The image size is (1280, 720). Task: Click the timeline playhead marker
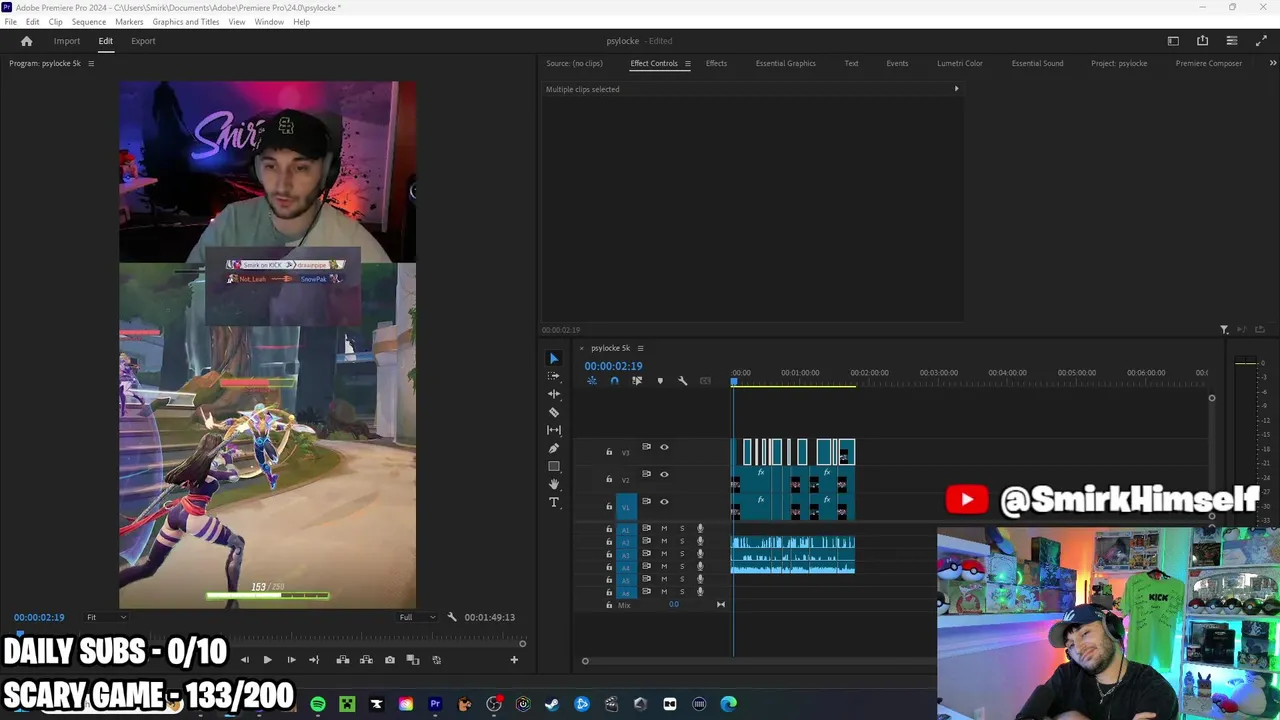click(x=733, y=382)
